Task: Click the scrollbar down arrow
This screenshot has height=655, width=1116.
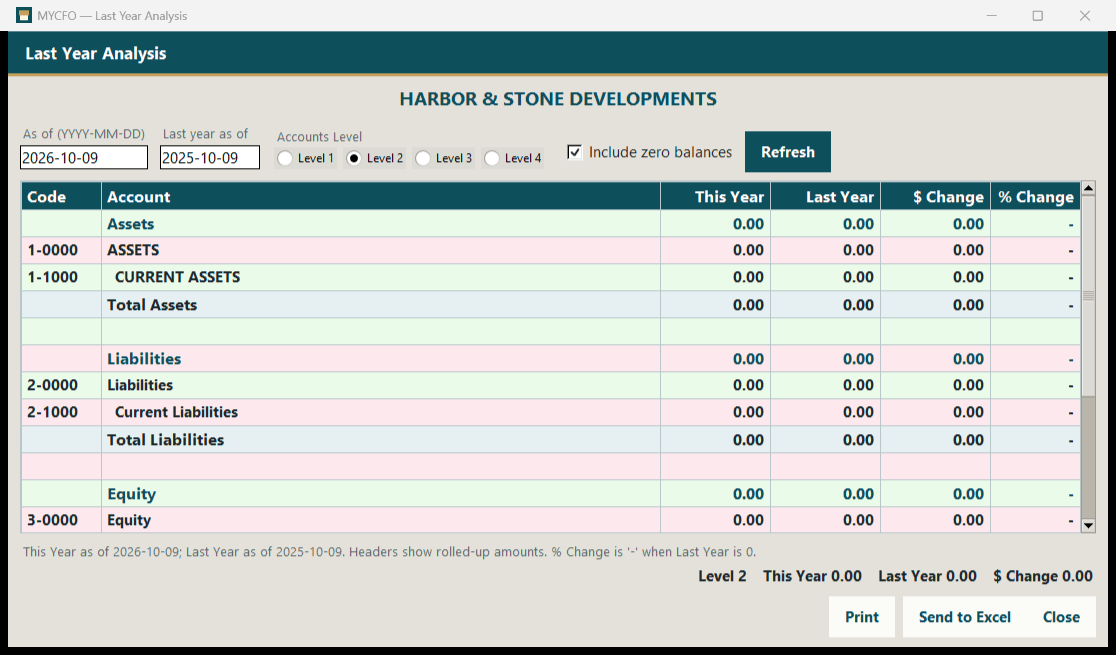Action: pos(1088,526)
